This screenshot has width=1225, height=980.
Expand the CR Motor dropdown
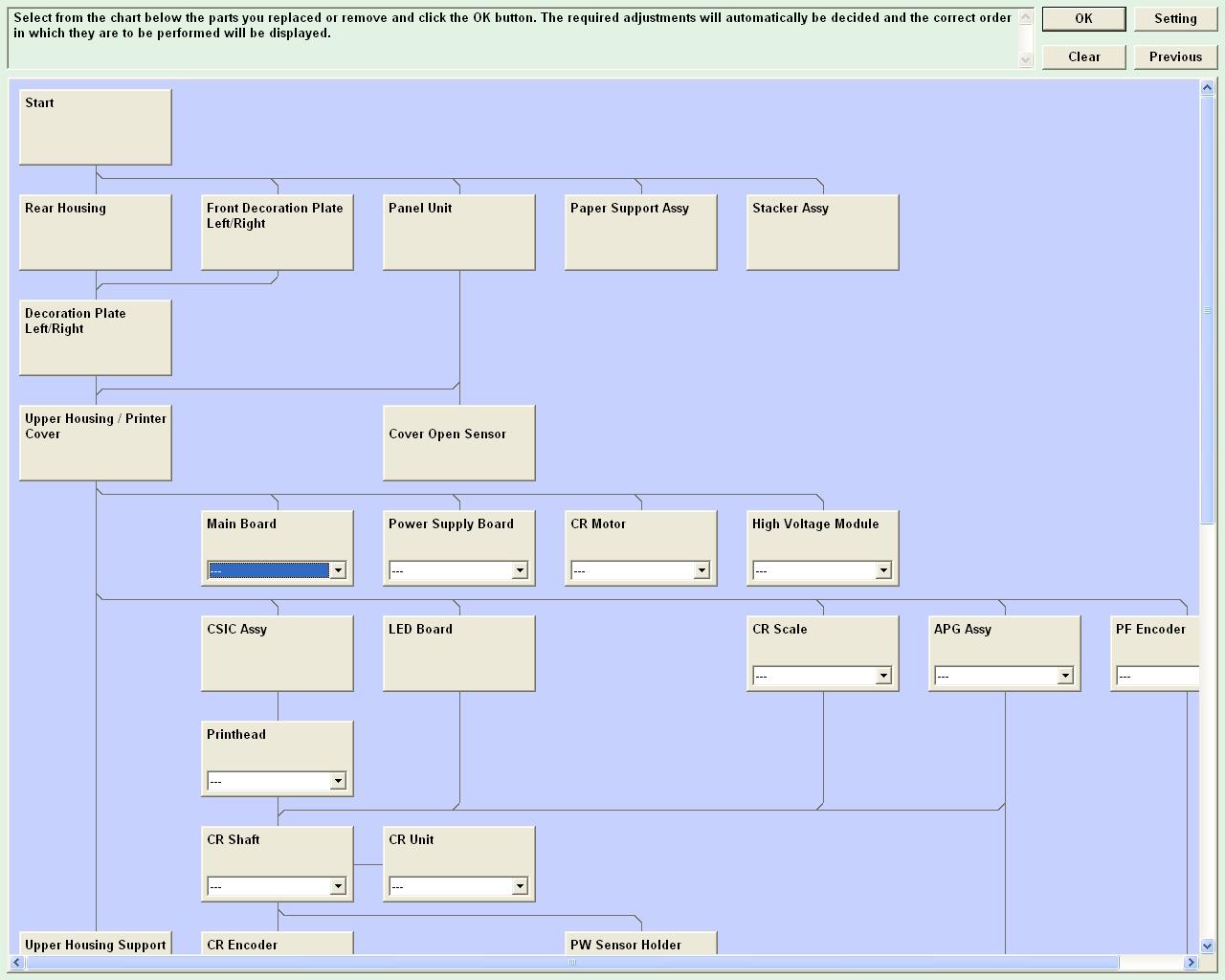[701, 570]
